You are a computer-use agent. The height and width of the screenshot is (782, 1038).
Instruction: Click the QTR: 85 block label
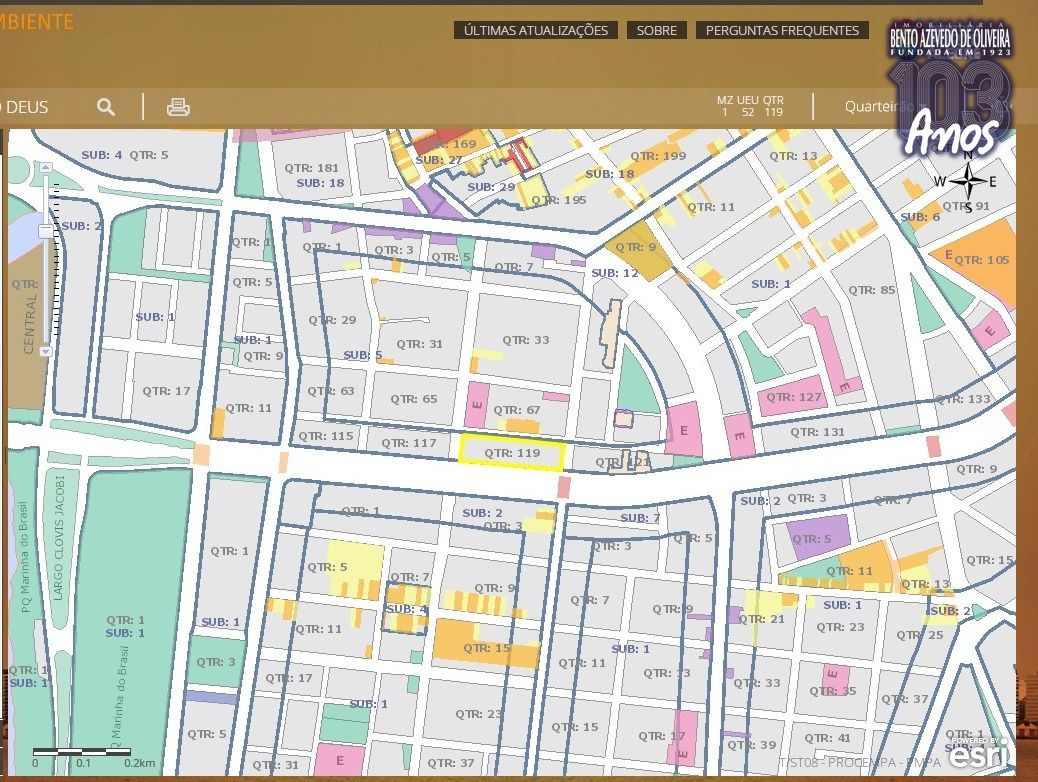click(x=872, y=289)
